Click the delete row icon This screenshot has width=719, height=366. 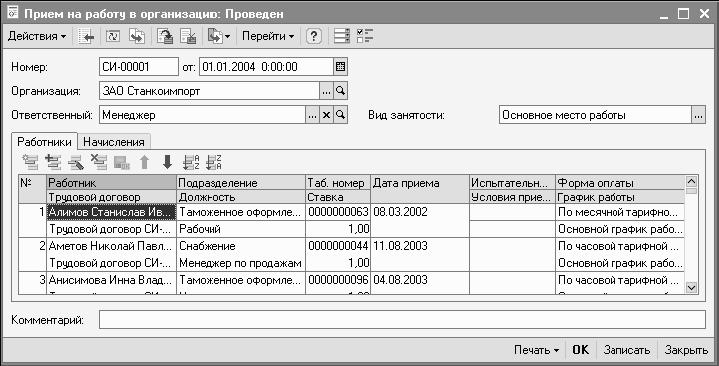tap(99, 162)
